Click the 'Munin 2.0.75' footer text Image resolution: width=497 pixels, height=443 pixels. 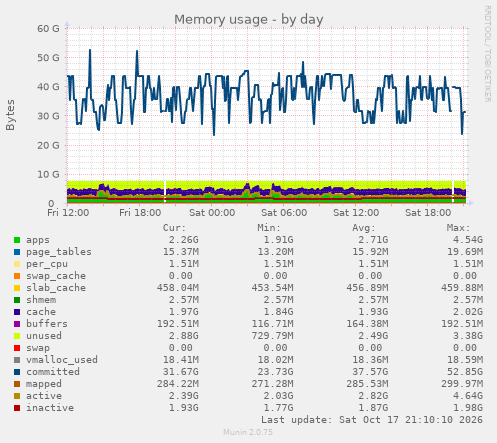pos(248,432)
